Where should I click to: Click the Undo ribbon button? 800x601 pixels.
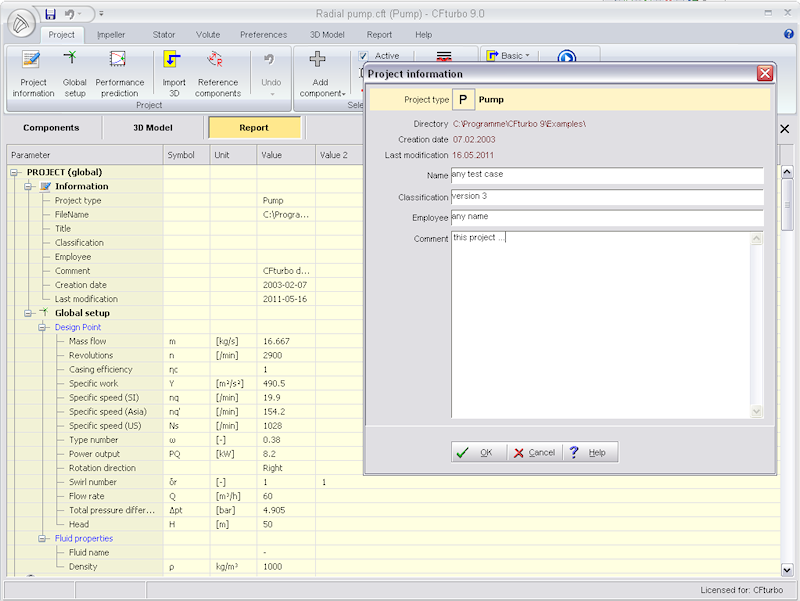271,73
